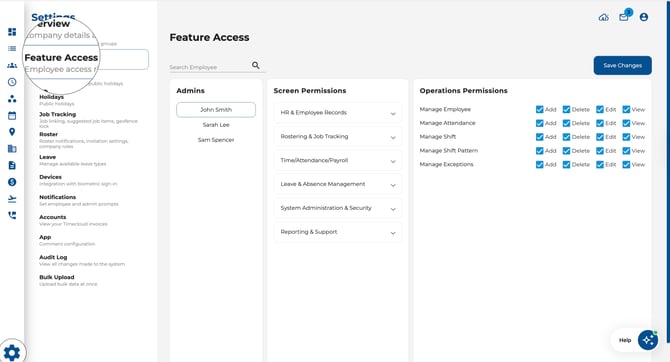
Task: Select admin John Smith
Action: point(216,110)
